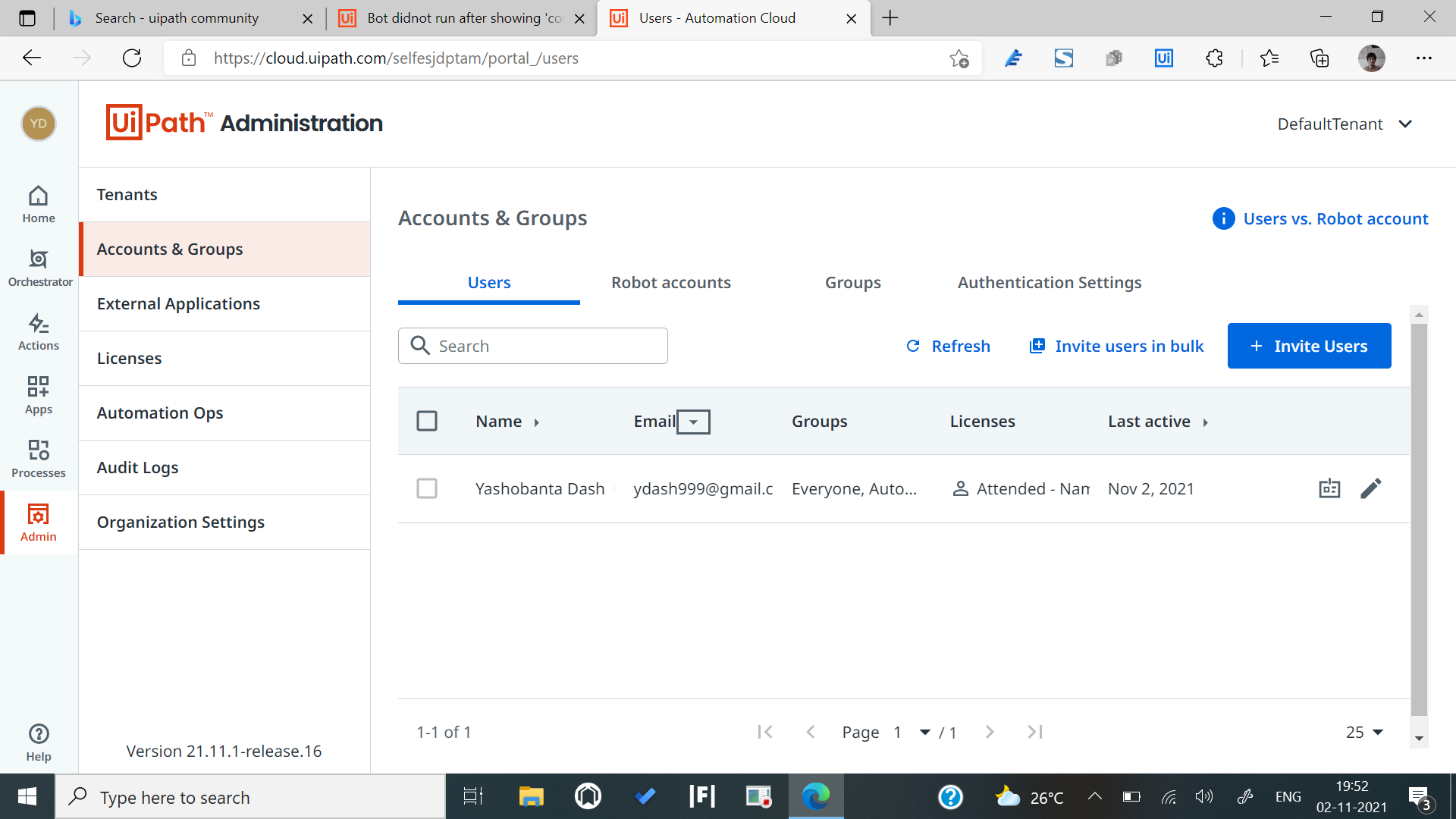Open the Email column dropdown
1456x819 pixels.
(693, 422)
